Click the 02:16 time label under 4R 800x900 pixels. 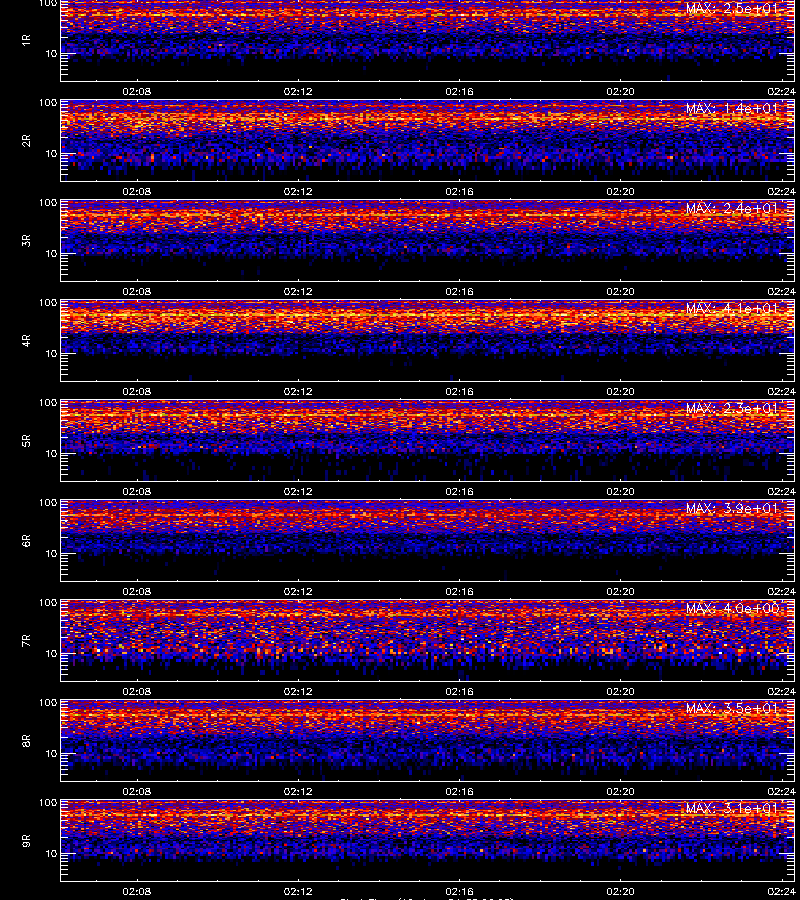[459, 391]
